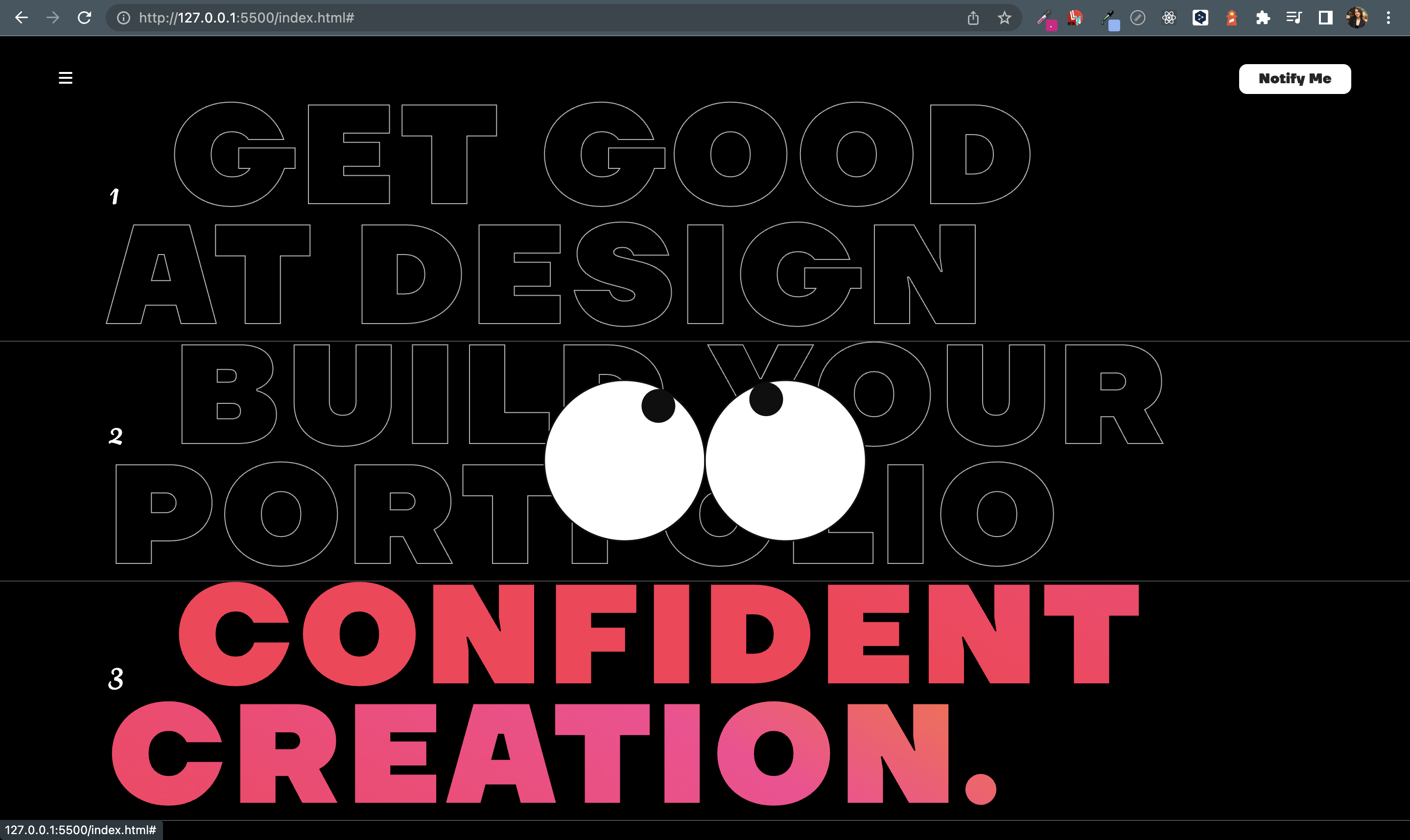Open the page ruler extension
Screen dimensions: 1410x840
[1137, 18]
